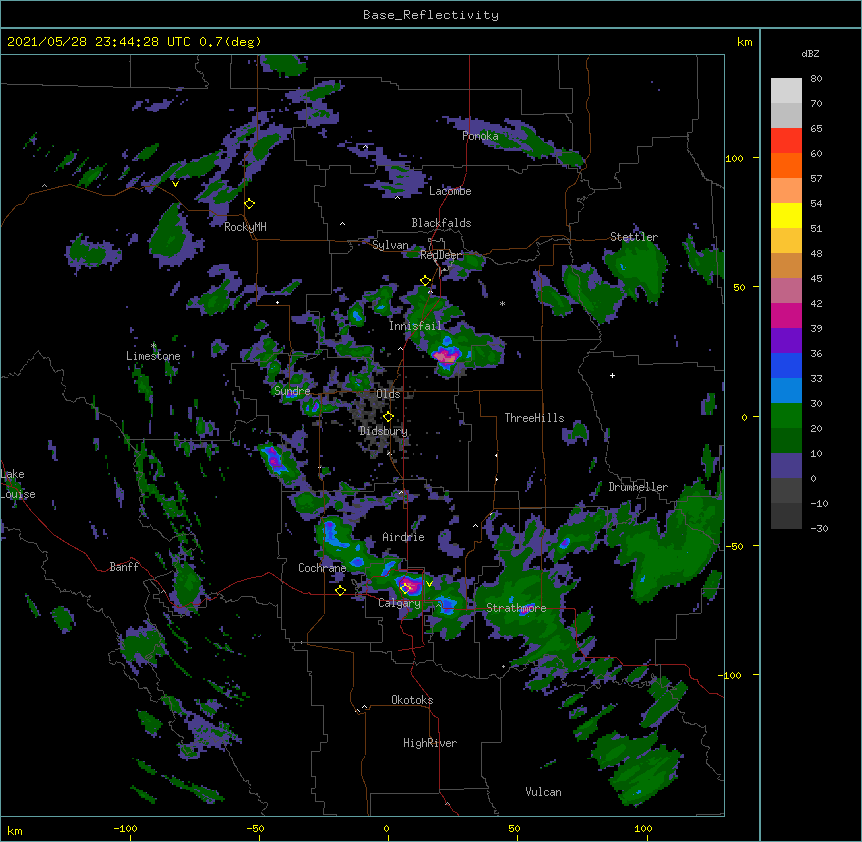This screenshot has width=862, height=842.
Task: Click the Blackfalds city label
Action: point(441,223)
